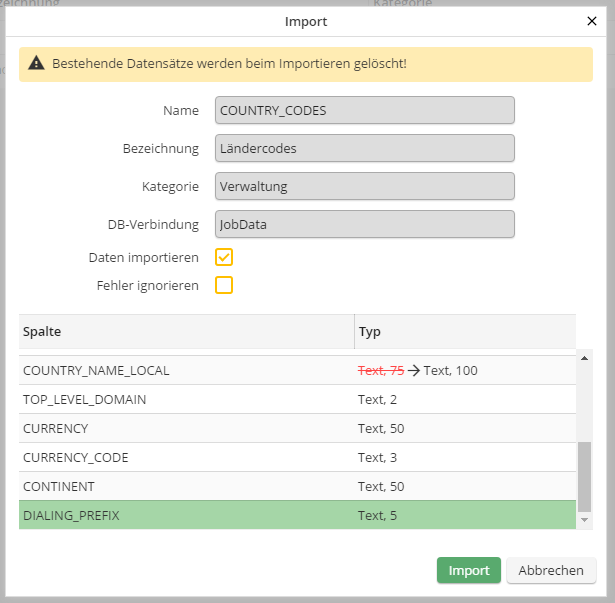Click the Bezeichnung field Ländercodes

[x=364, y=148]
